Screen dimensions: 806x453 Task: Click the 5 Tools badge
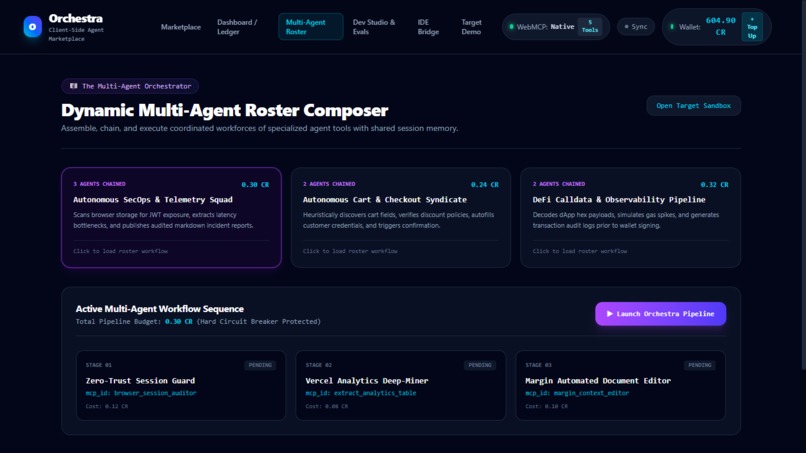click(x=590, y=26)
